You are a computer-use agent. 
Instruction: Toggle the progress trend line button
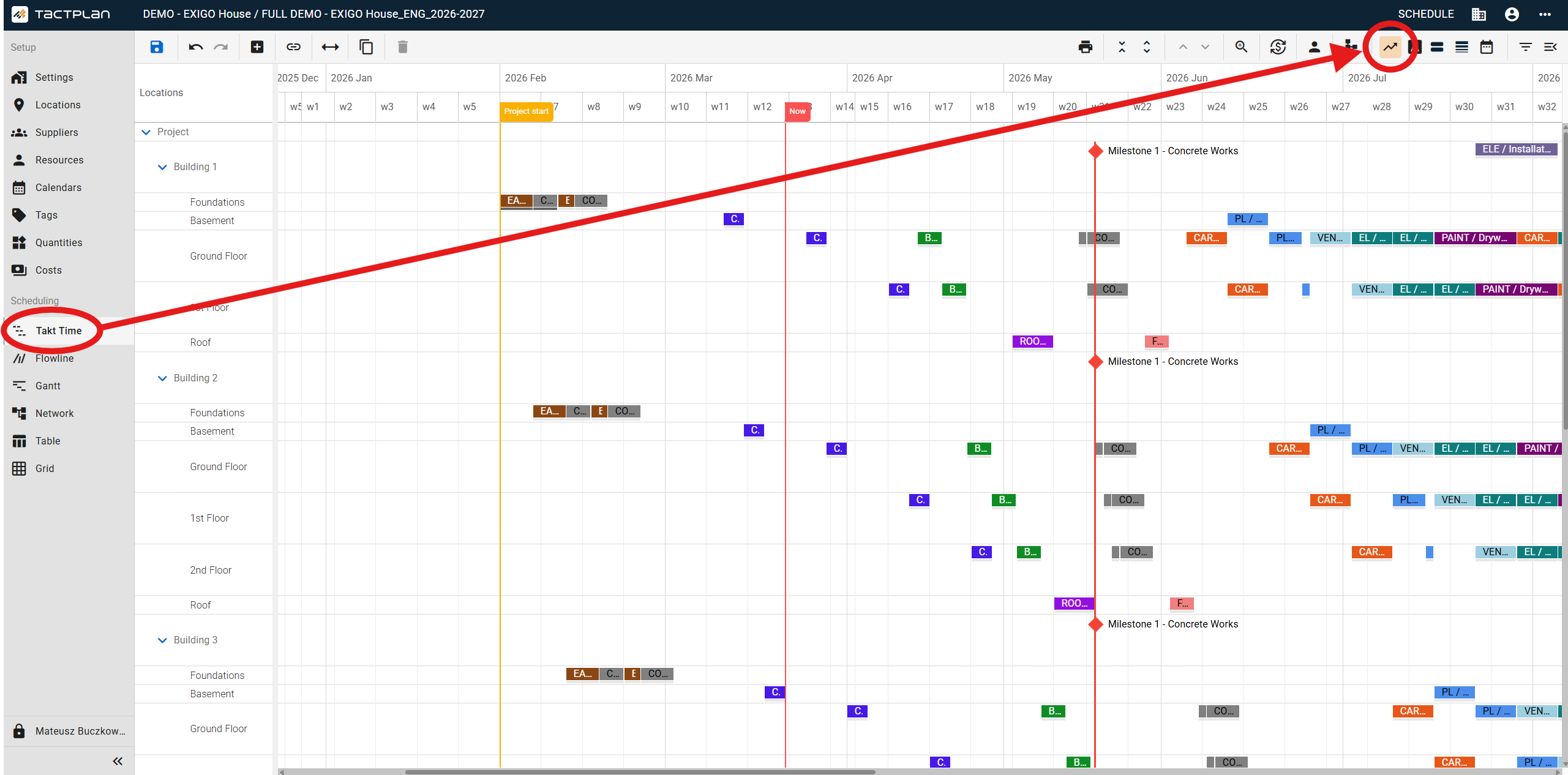[x=1390, y=47]
